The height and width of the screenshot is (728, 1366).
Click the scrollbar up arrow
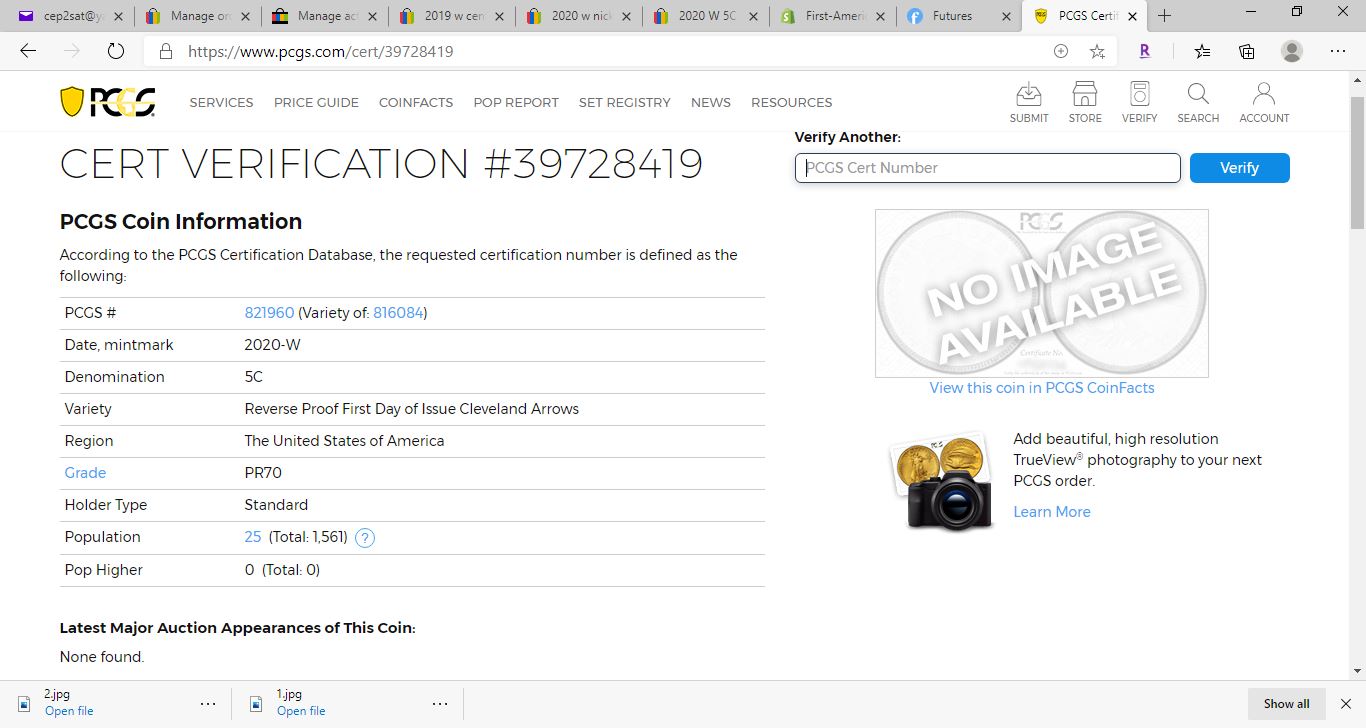pyautogui.click(x=1357, y=79)
